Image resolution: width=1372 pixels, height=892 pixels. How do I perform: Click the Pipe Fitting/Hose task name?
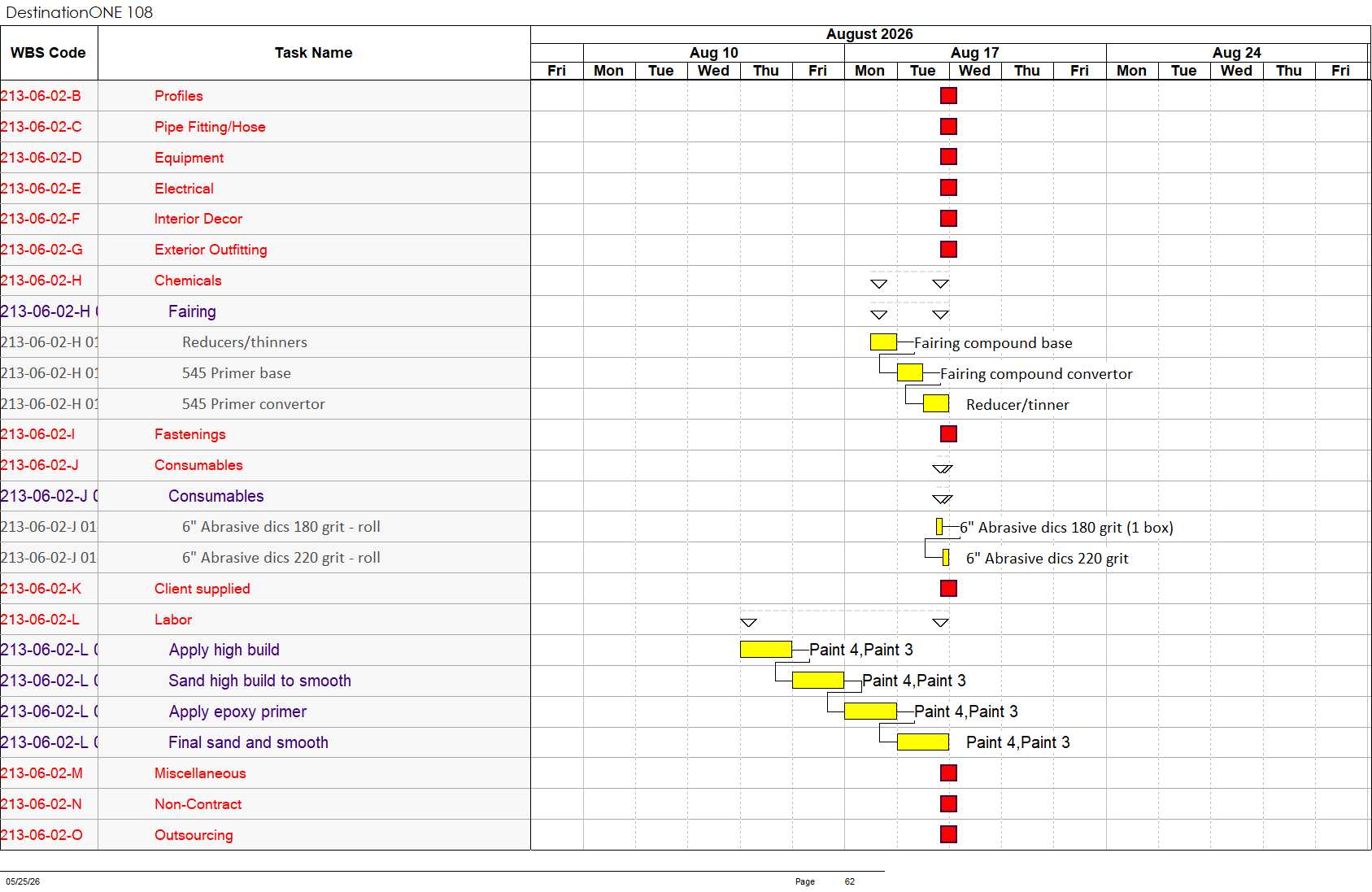(x=210, y=127)
